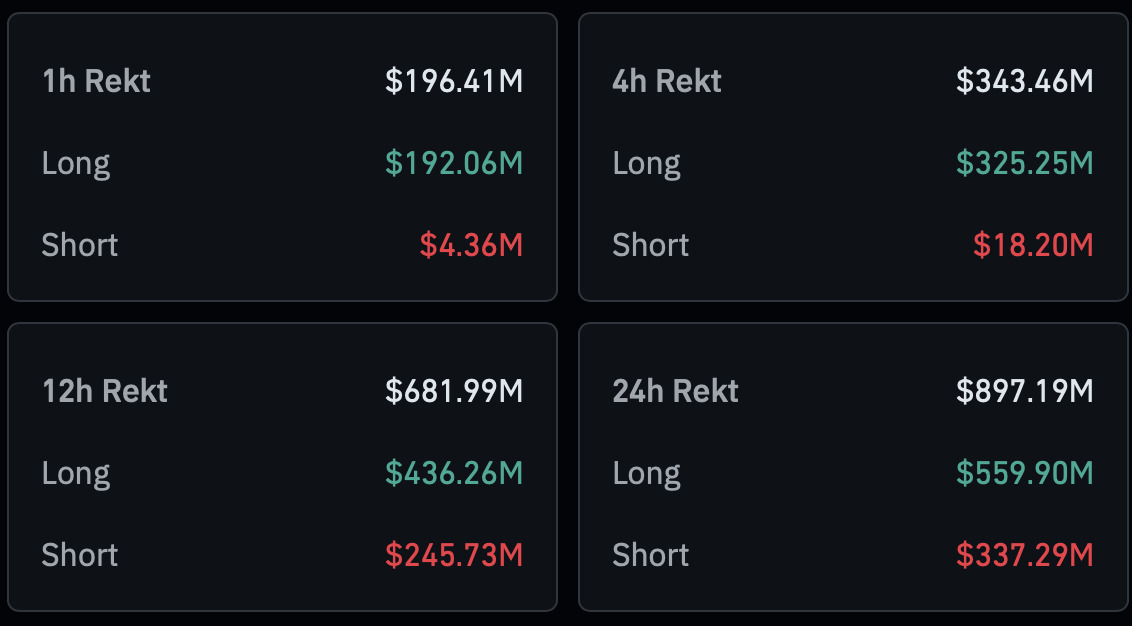Click the Long label in 24h Rekt card
The width and height of the screenshot is (1132, 626).
(x=647, y=473)
